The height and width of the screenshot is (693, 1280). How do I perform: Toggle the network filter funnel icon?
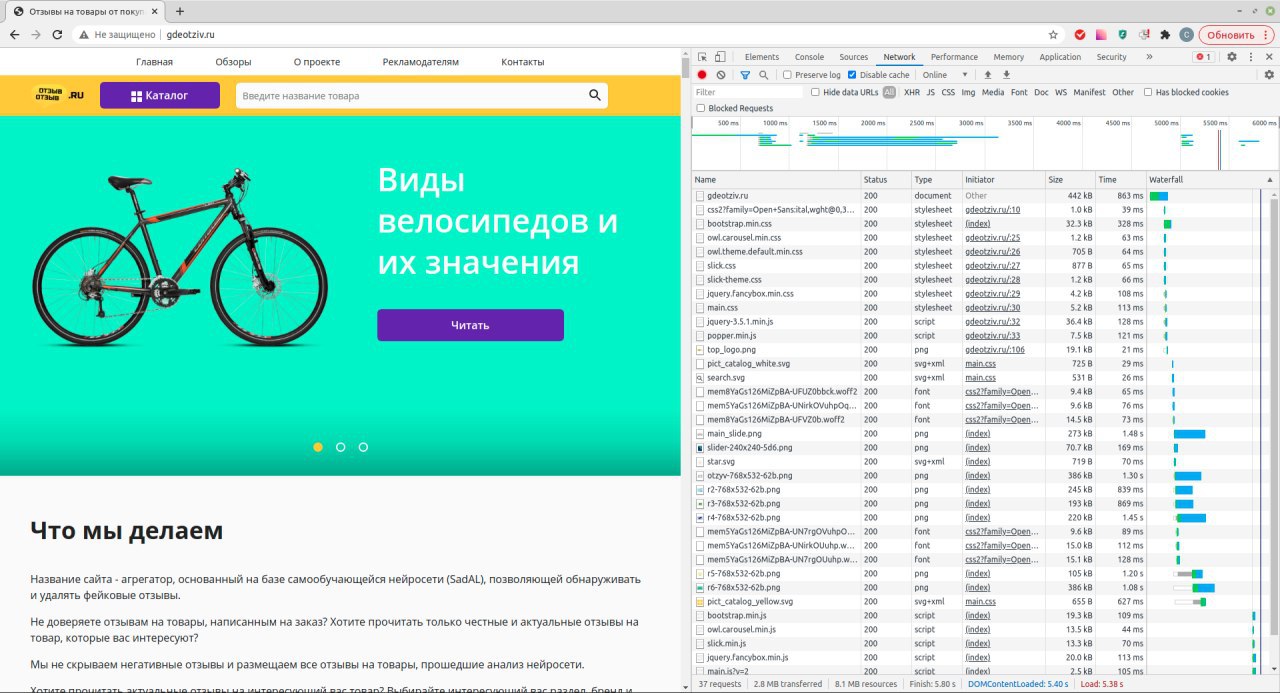(x=745, y=75)
